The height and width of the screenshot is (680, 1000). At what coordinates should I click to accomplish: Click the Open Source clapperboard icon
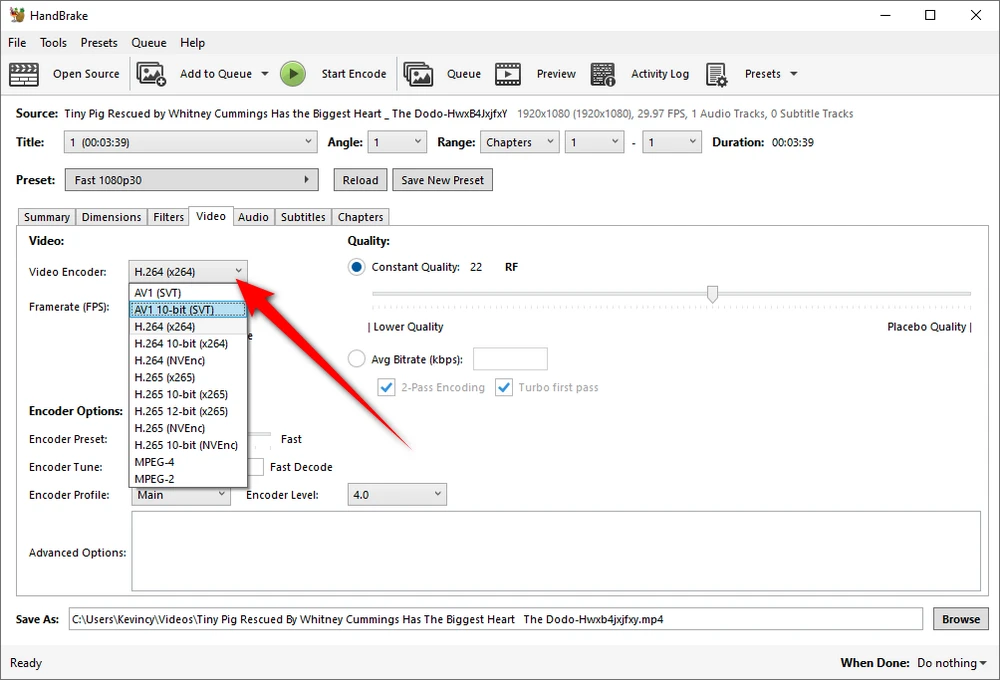pyautogui.click(x=24, y=74)
